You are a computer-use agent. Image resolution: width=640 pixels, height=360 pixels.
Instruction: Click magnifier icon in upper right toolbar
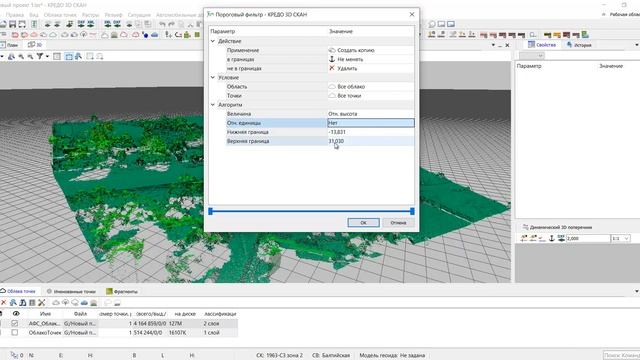pos(533,35)
